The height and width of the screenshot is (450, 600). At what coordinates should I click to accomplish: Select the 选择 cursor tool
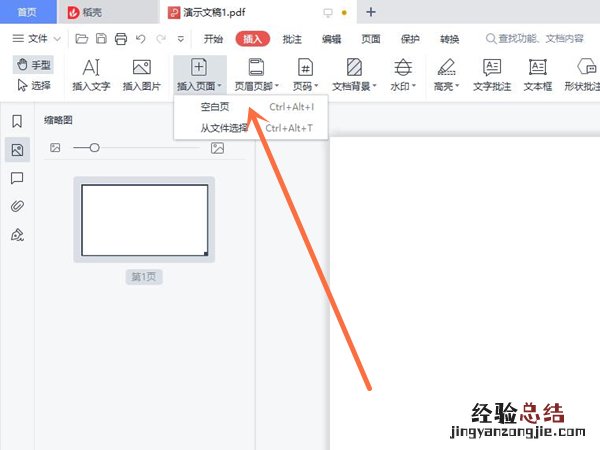coord(33,85)
